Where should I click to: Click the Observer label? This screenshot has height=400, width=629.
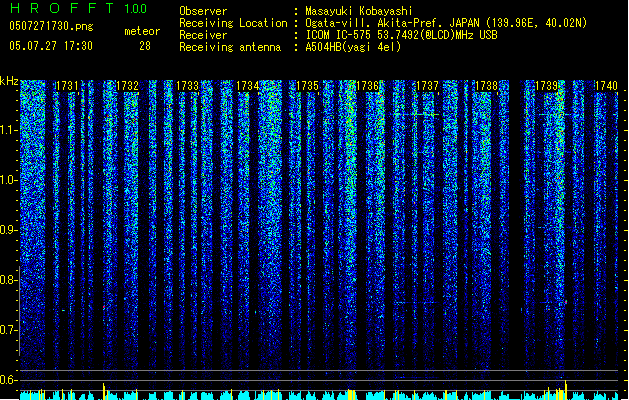pos(203,11)
